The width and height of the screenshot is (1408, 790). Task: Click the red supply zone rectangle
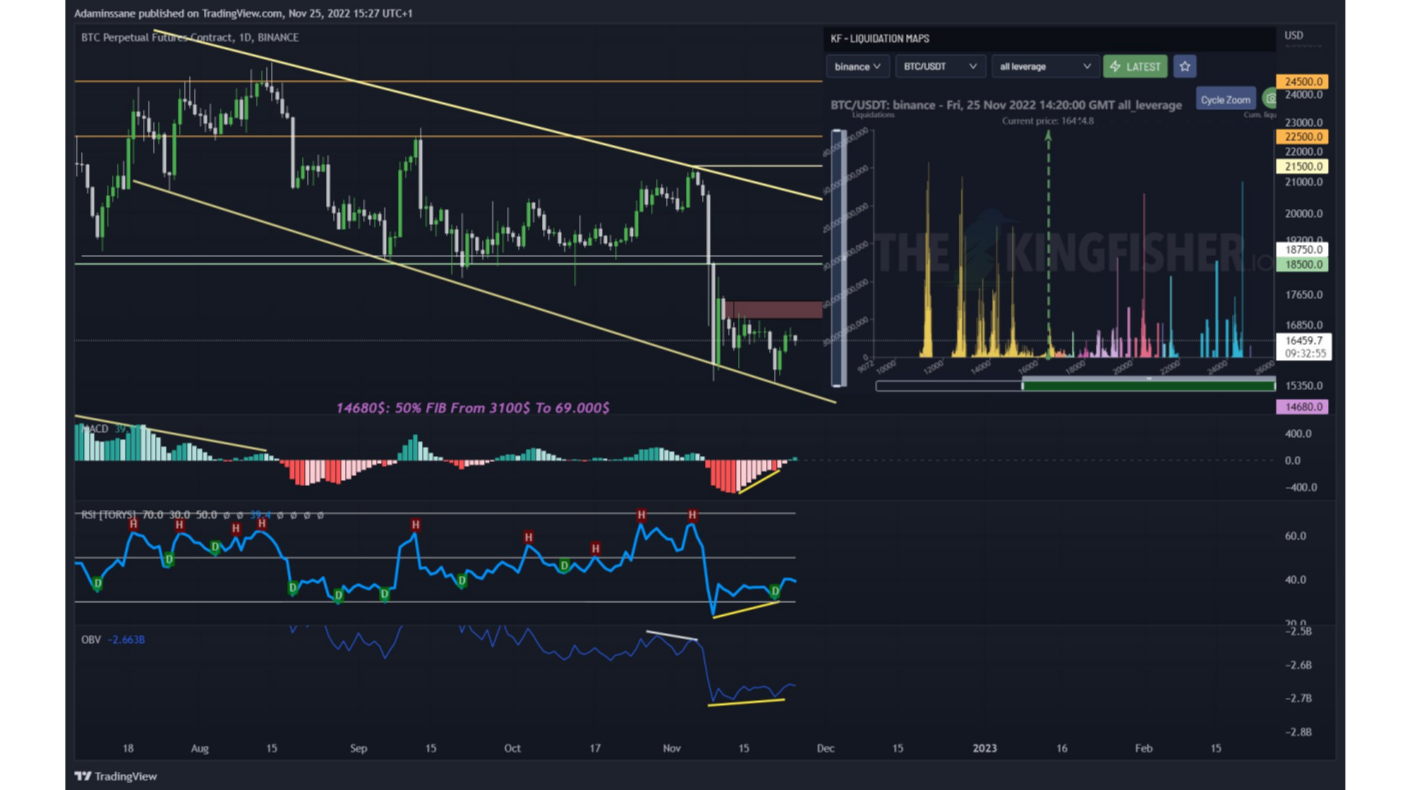pyautogui.click(x=773, y=310)
